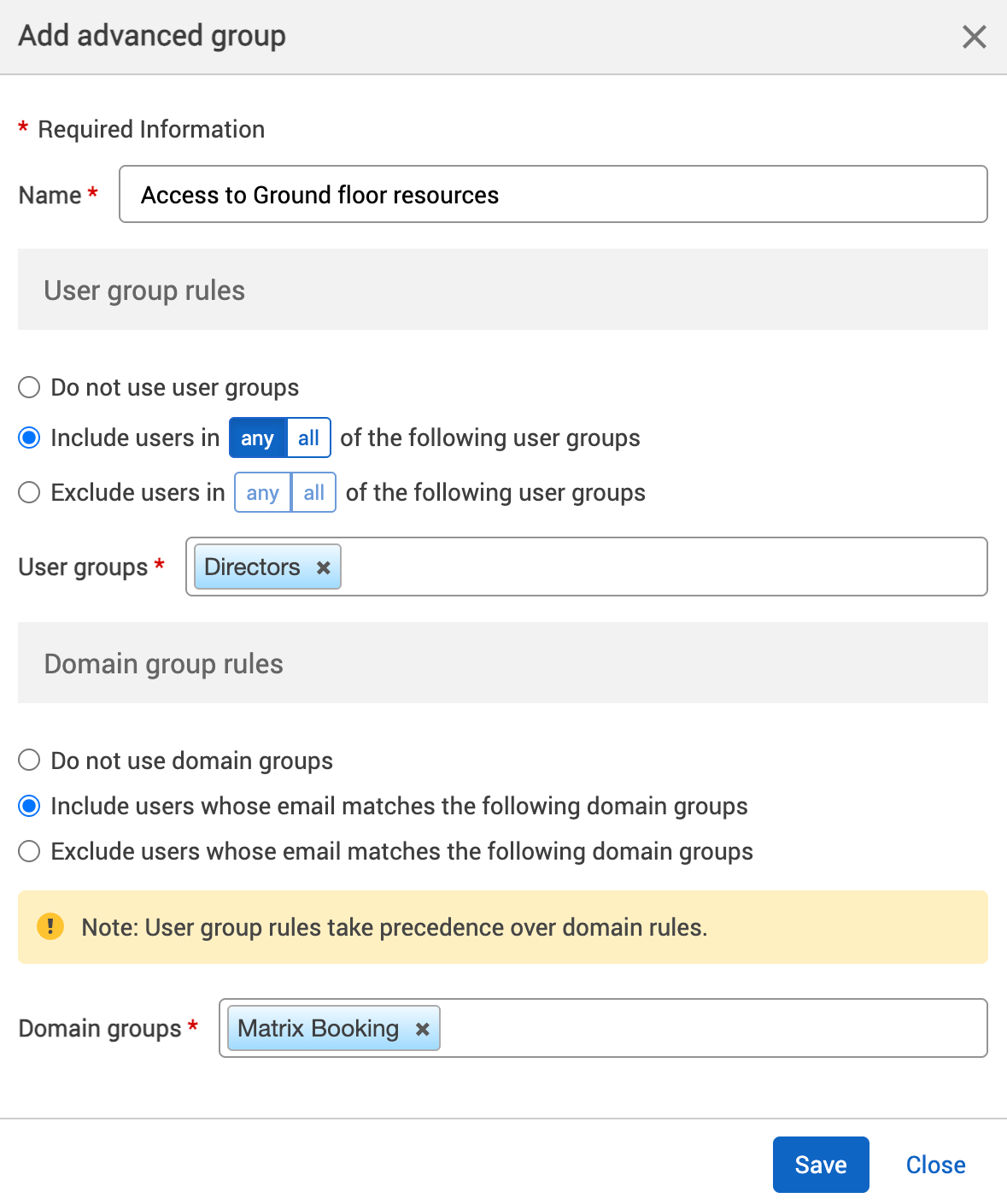Switch exclude user groups toggle to 'any'
Screen dimensions: 1007x1204
[262, 492]
